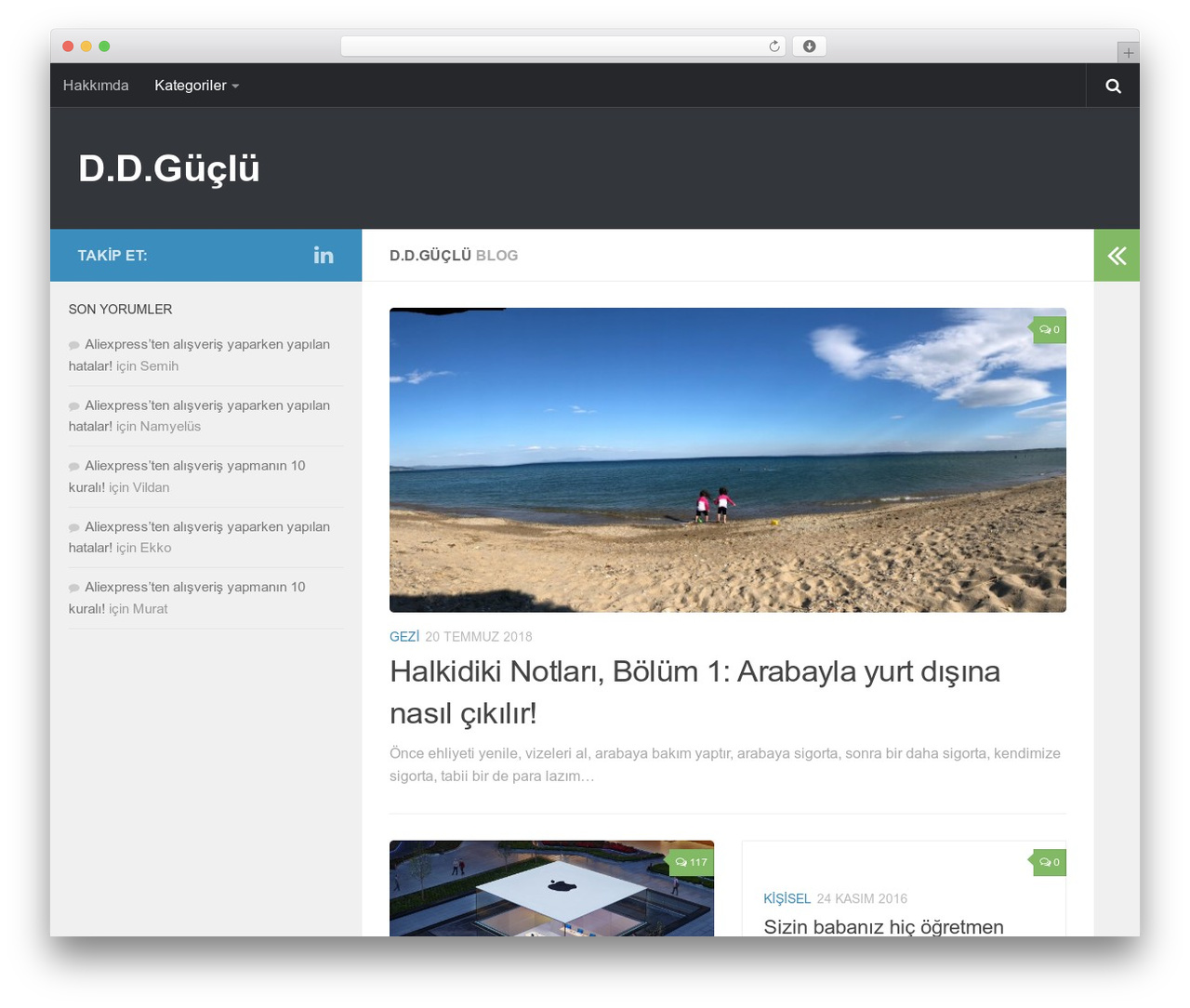The image size is (1190, 1008).
Task: Open the LinkedIn follow icon
Action: tap(324, 256)
